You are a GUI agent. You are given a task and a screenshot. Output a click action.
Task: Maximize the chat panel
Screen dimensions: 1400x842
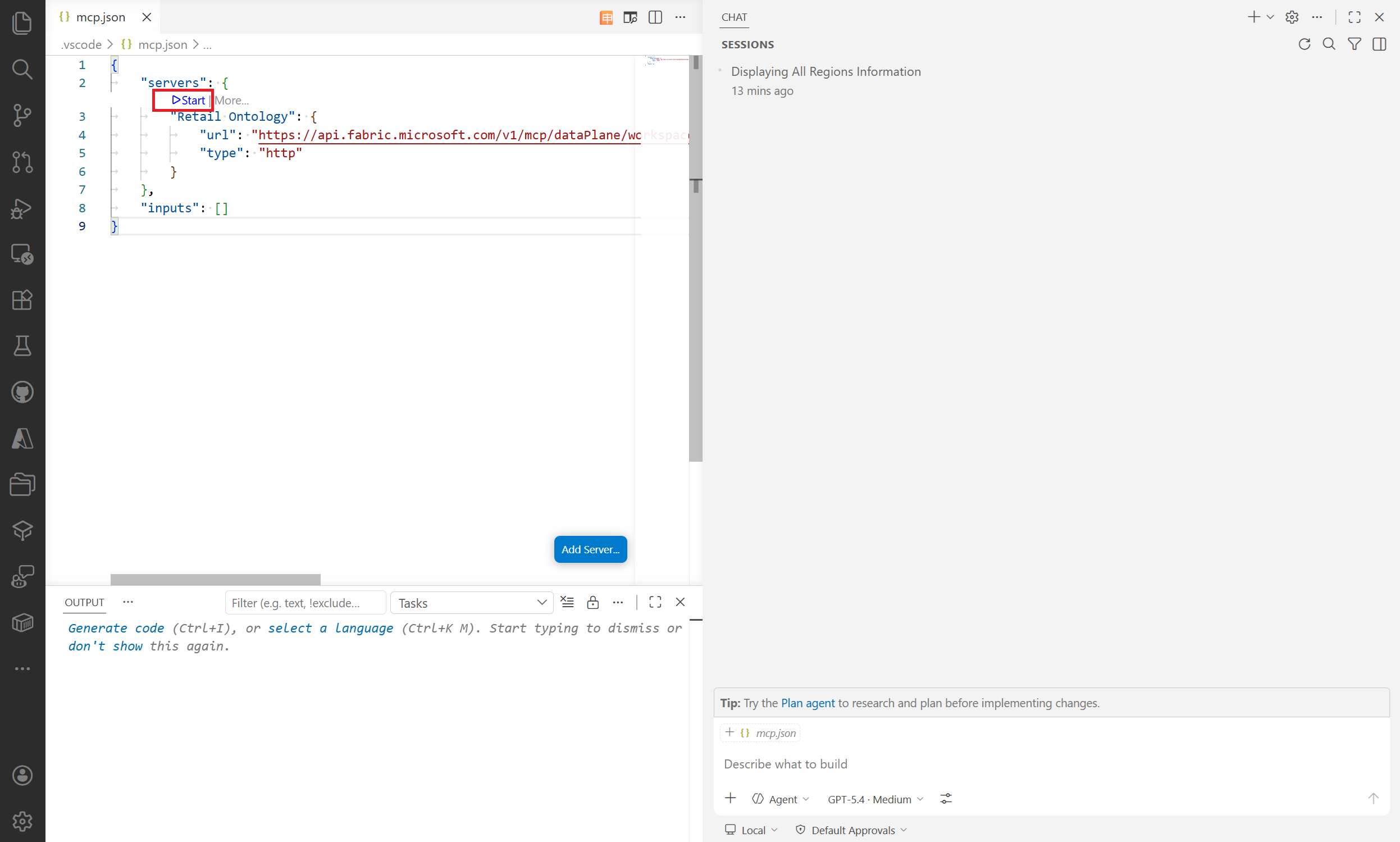pos(1355,17)
